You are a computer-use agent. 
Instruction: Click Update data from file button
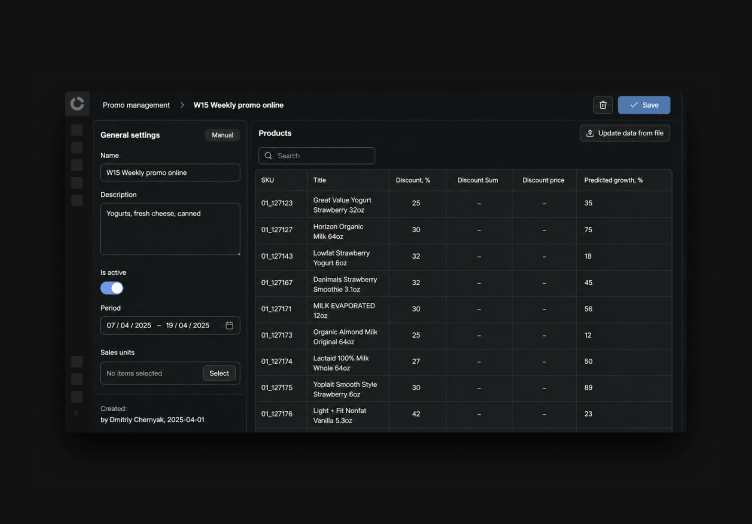click(625, 133)
